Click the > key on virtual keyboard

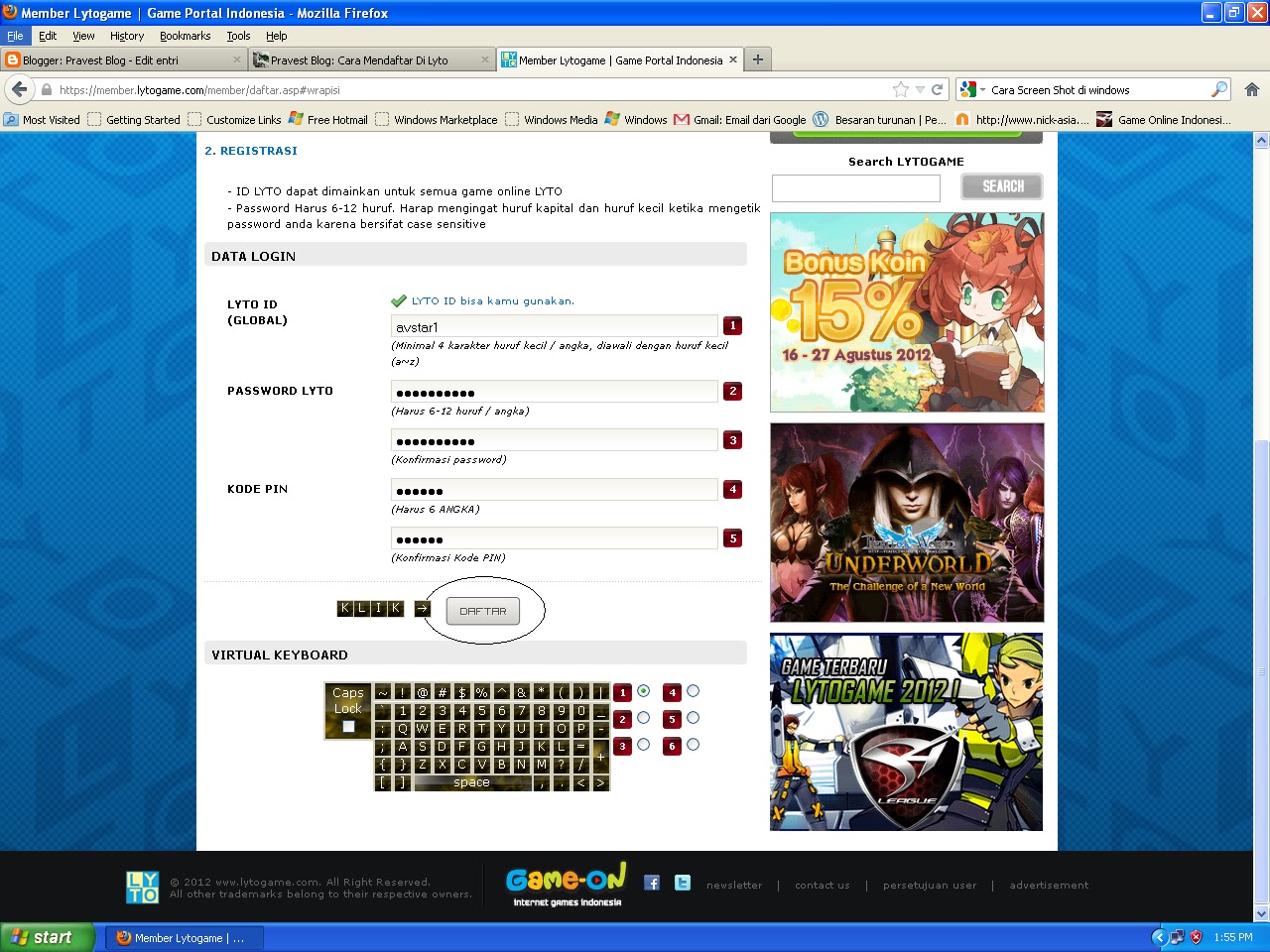pos(600,782)
